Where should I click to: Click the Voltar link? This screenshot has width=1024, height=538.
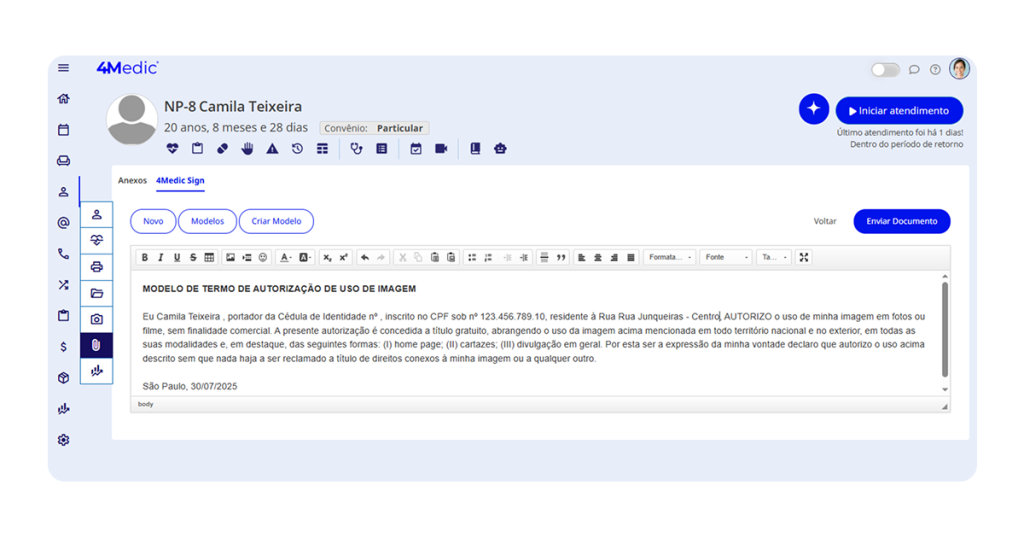pos(825,221)
